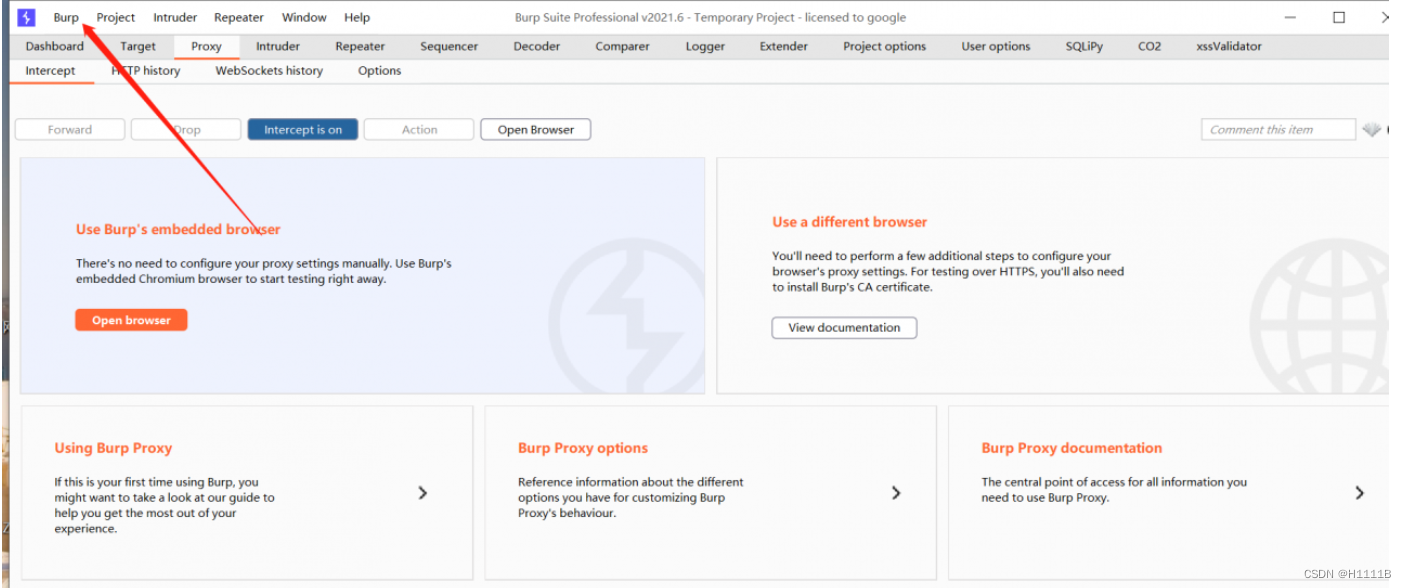Image resolution: width=1406 pixels, height=588 pixels.
Task: Switch to the Dashboard tab
Action: point(55,46)
